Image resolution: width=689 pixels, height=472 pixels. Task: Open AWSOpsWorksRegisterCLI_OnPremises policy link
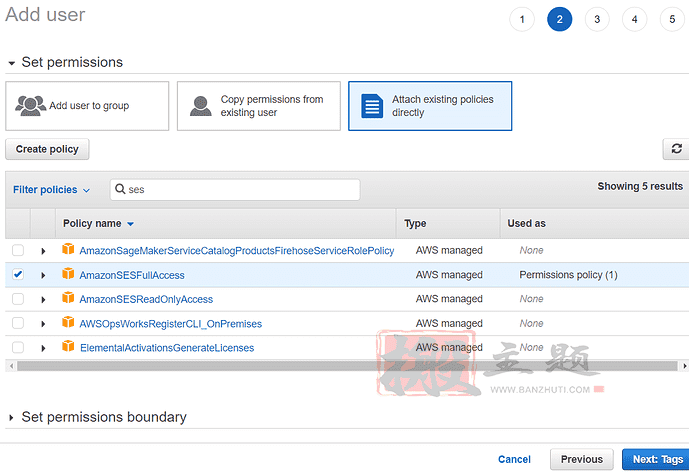point(170,324)
